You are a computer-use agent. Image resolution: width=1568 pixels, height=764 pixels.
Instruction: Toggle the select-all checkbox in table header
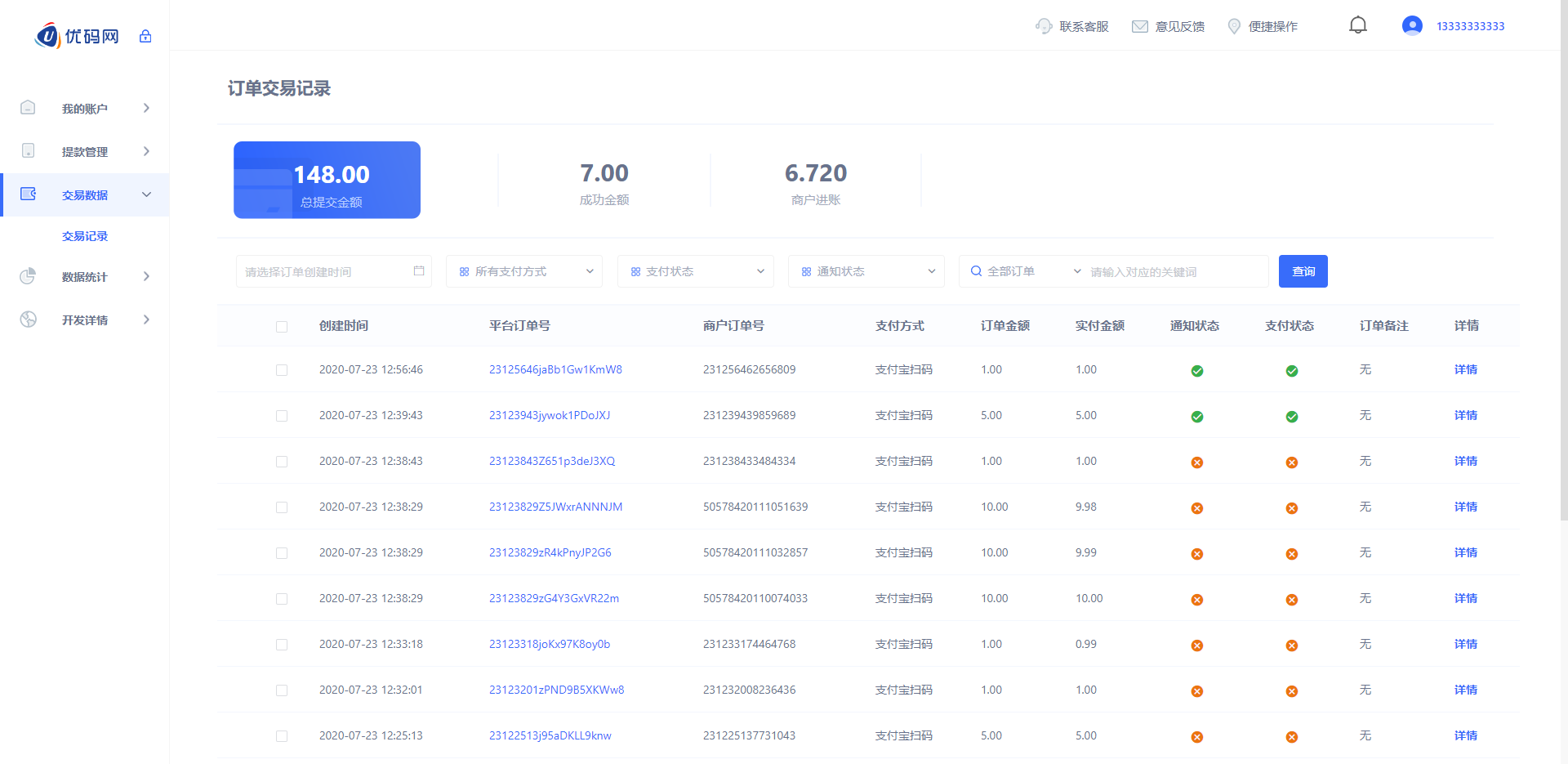pos(282,327)
